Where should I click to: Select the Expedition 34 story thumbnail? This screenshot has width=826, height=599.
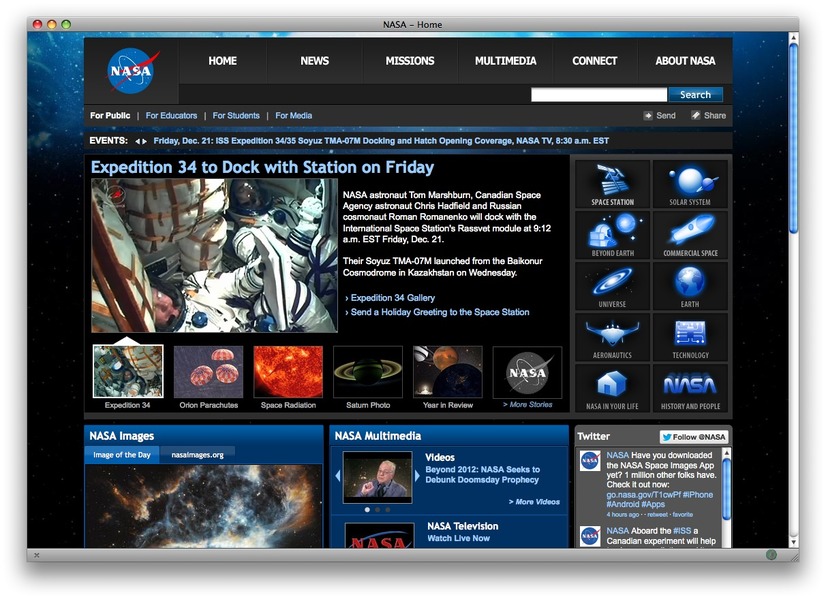(x=128, y=371)
